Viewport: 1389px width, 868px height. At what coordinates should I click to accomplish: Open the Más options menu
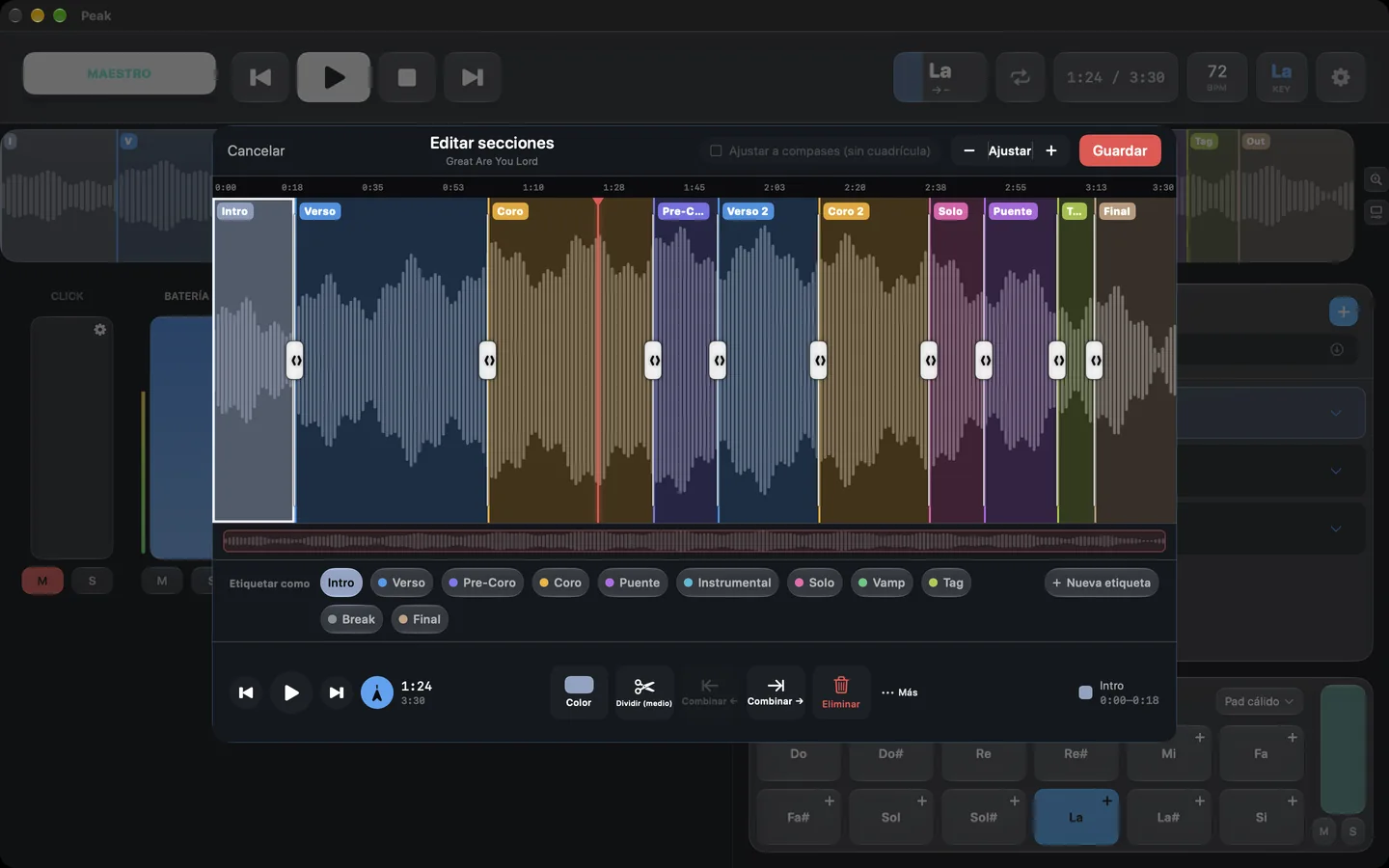pos(899,692)
